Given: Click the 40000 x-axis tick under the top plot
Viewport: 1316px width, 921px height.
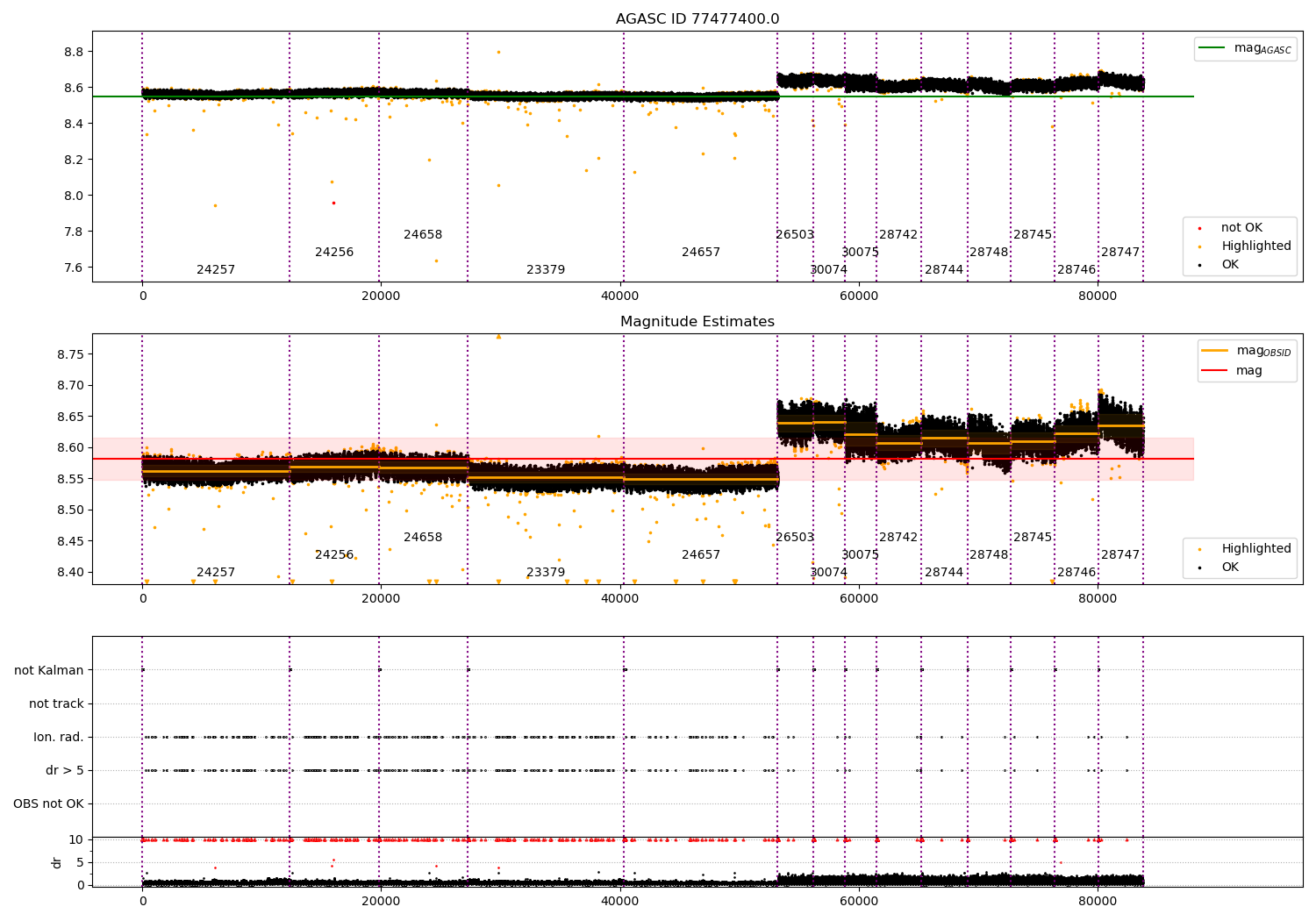Looking at the screenshot, I should 620,296.
